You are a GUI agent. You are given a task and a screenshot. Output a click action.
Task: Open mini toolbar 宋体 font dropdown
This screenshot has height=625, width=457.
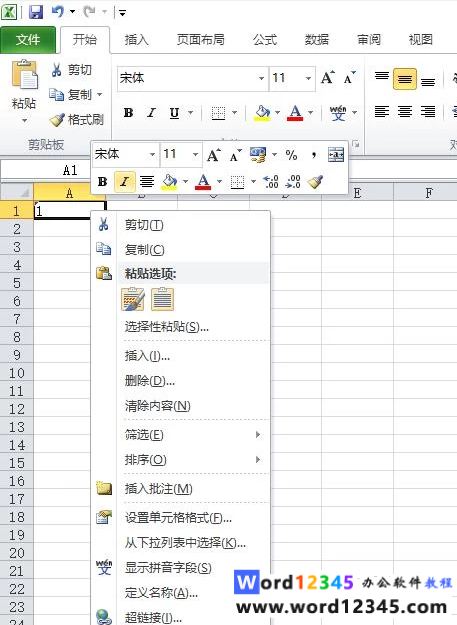click(x=152, y=154)
